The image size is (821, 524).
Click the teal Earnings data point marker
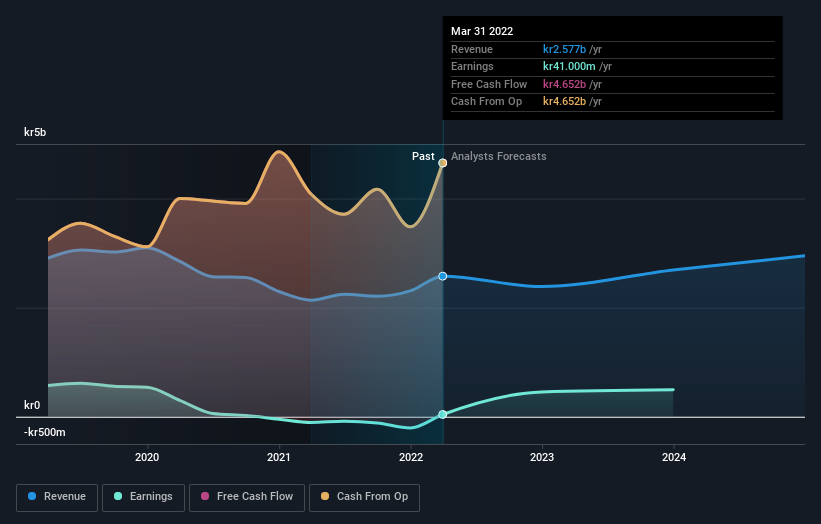tap(442, 414)
